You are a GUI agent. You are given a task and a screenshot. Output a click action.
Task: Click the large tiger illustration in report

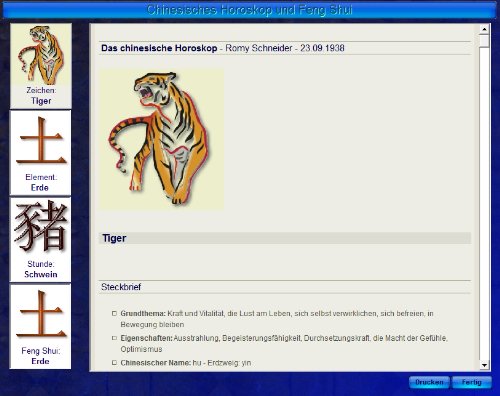[162, 139]
